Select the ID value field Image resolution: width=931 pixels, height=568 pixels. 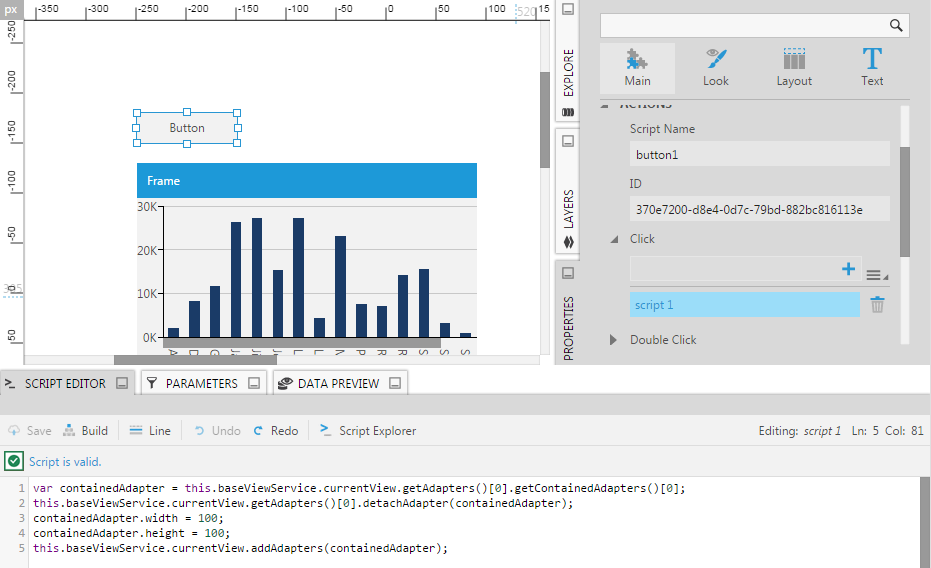click(x=759, y=209)
